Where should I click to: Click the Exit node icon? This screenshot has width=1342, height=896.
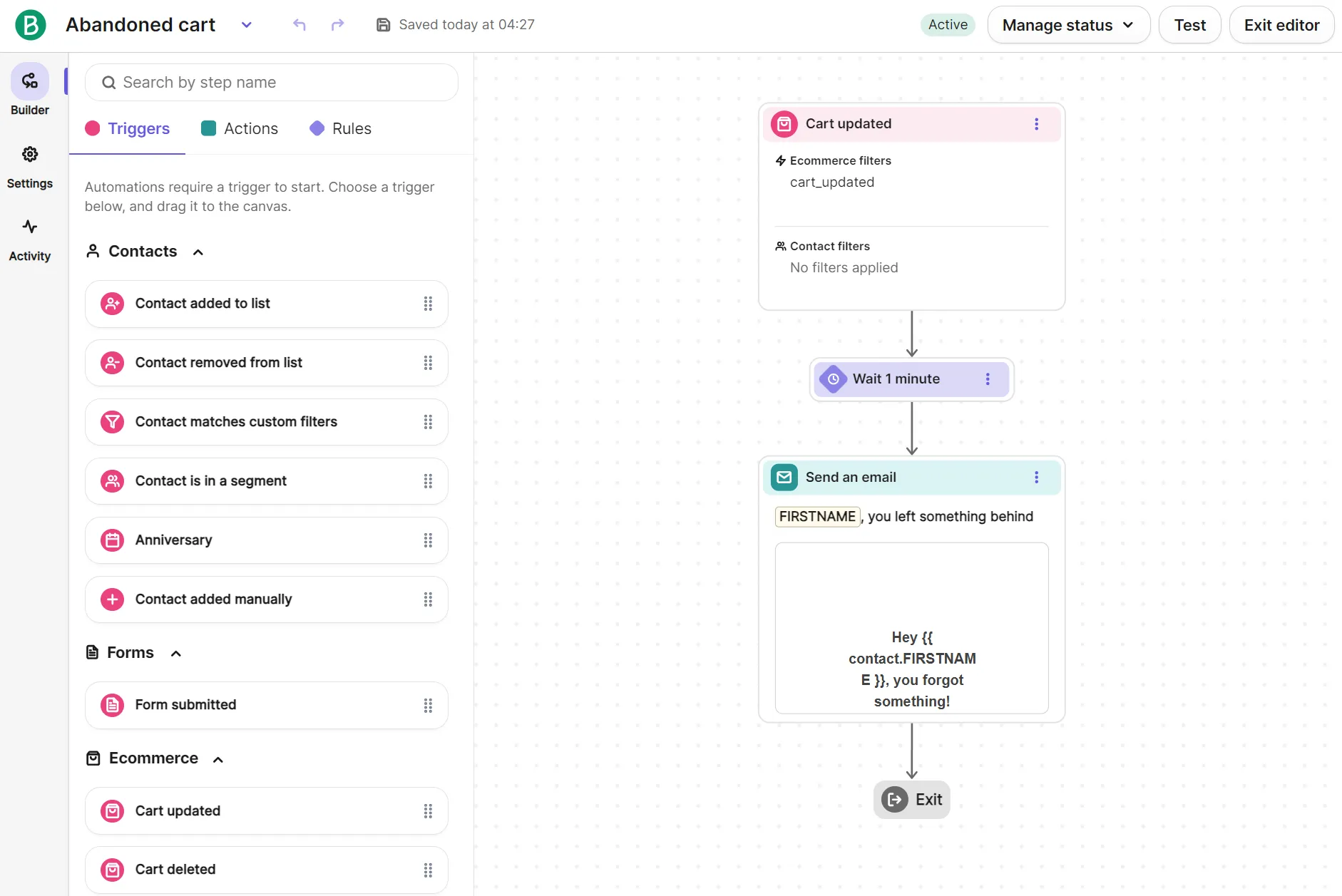(x=894, y=800)
